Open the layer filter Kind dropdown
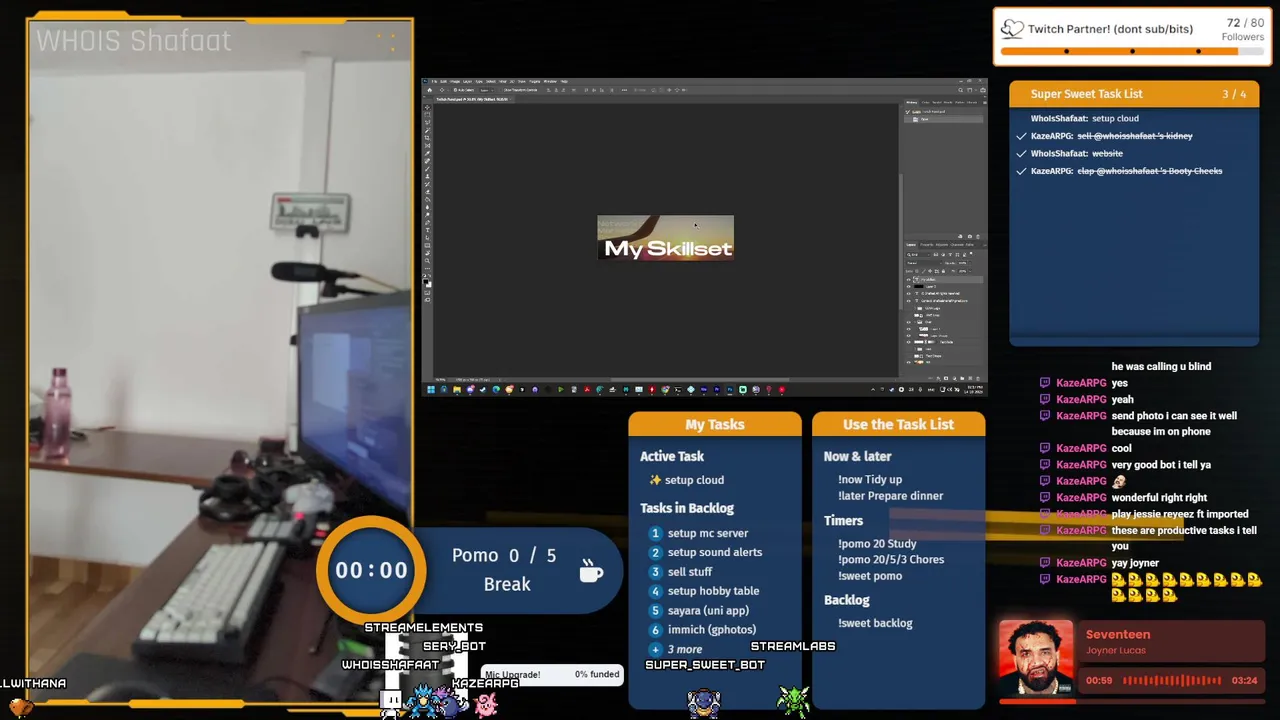Screen dimensions: 1280x720 (918, 255)
